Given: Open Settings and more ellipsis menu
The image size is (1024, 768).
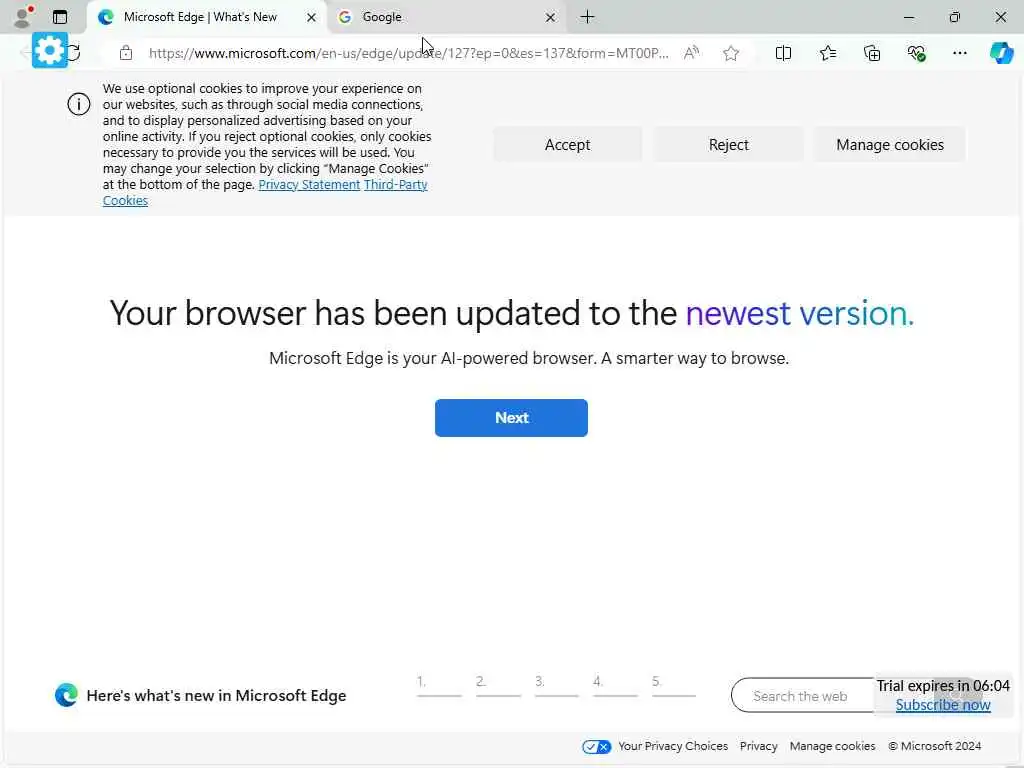Looking at the screenshot, I should [x=959, y=53].
